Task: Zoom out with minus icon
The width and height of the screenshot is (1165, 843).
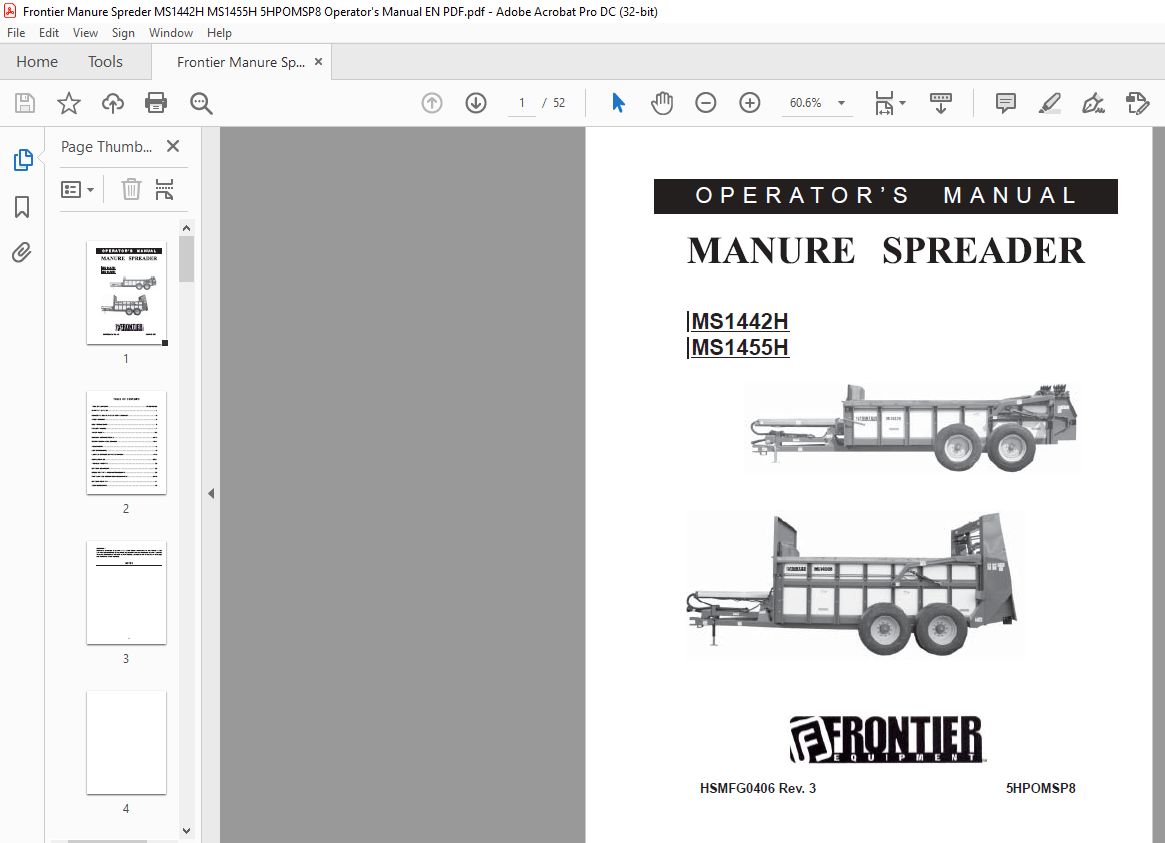Action: pos(705,102)
